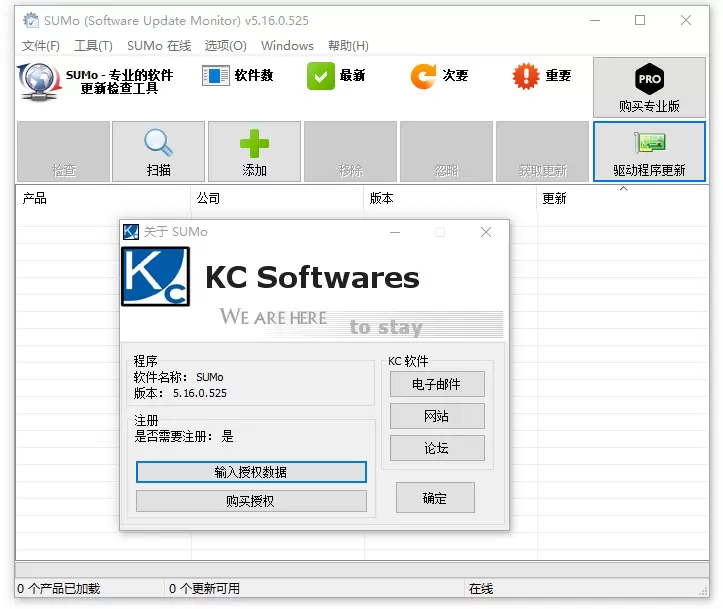Click the 购买授权 button

tap(251, 501)
